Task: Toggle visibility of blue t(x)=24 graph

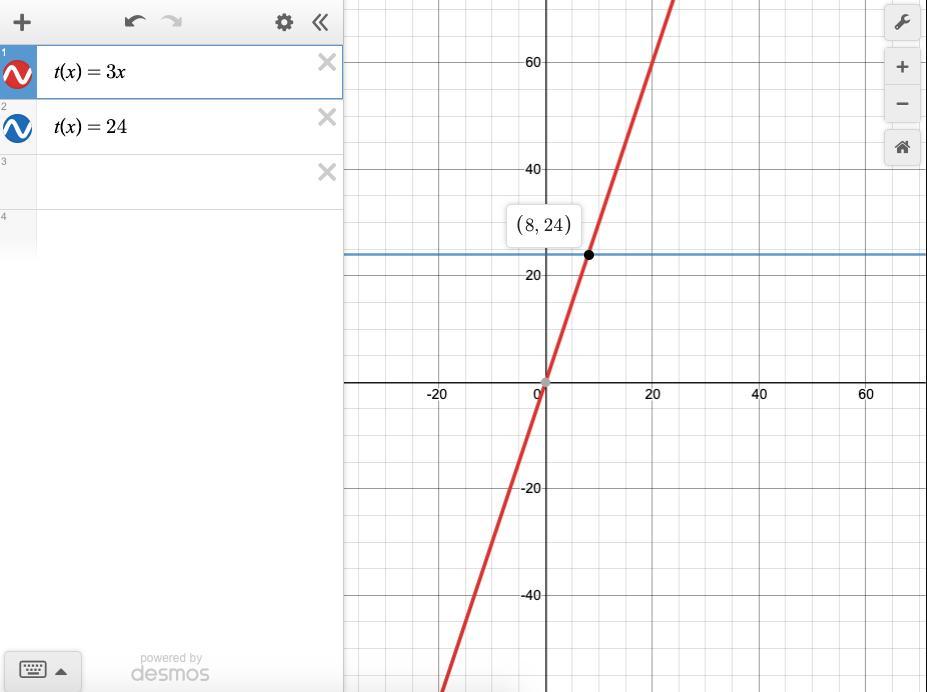Action: point(18,128)
